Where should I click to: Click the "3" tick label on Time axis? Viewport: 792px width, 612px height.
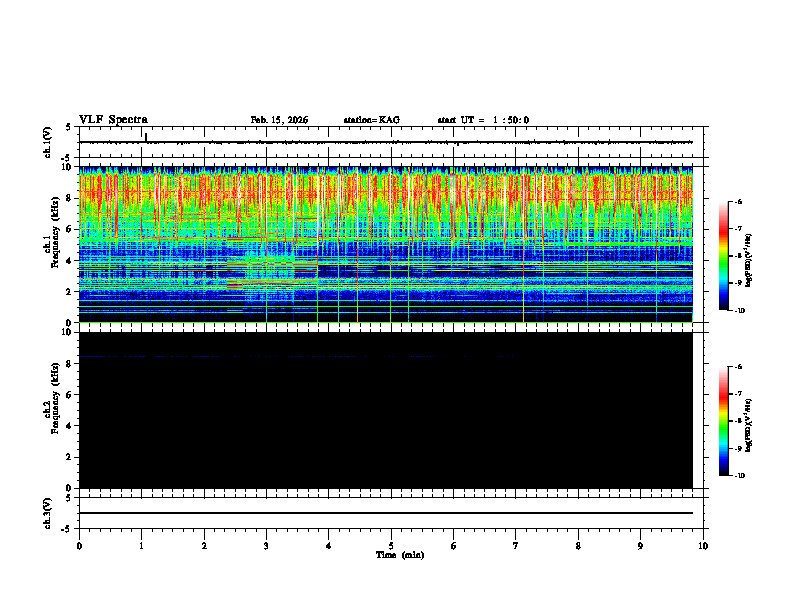(266, 546)
